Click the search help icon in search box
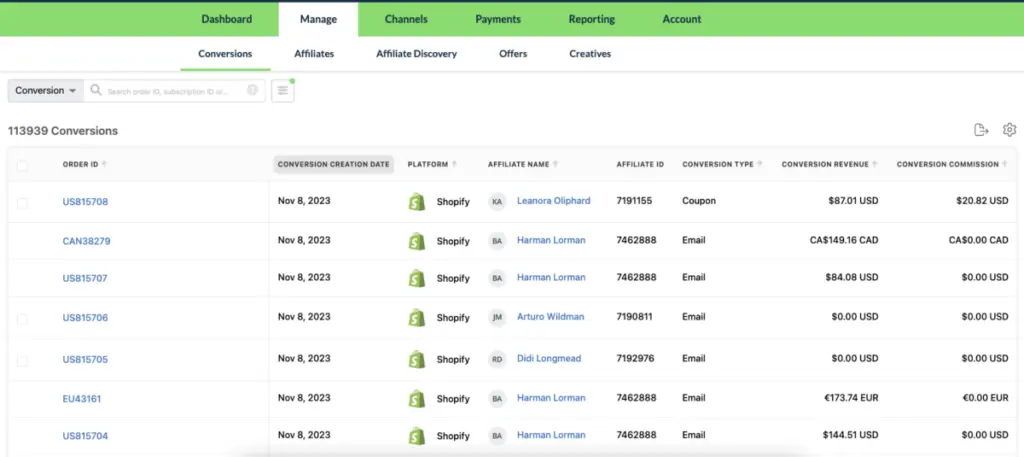The height and width of the screenshot is (457, 1024). point(253,91)
